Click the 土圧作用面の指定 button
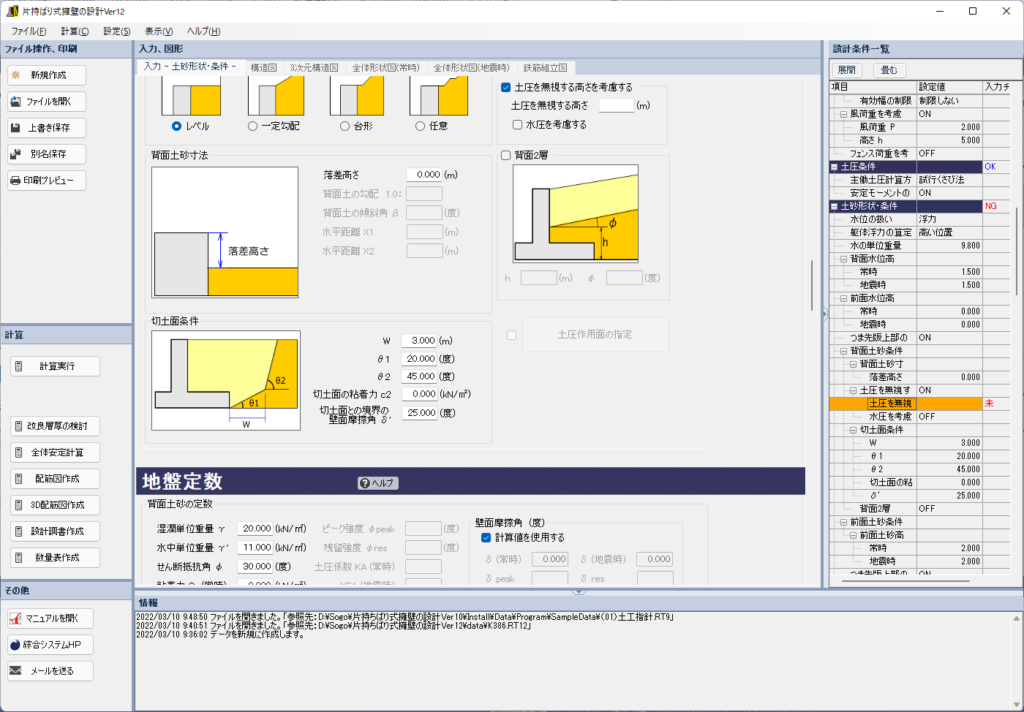 point(595,334)
